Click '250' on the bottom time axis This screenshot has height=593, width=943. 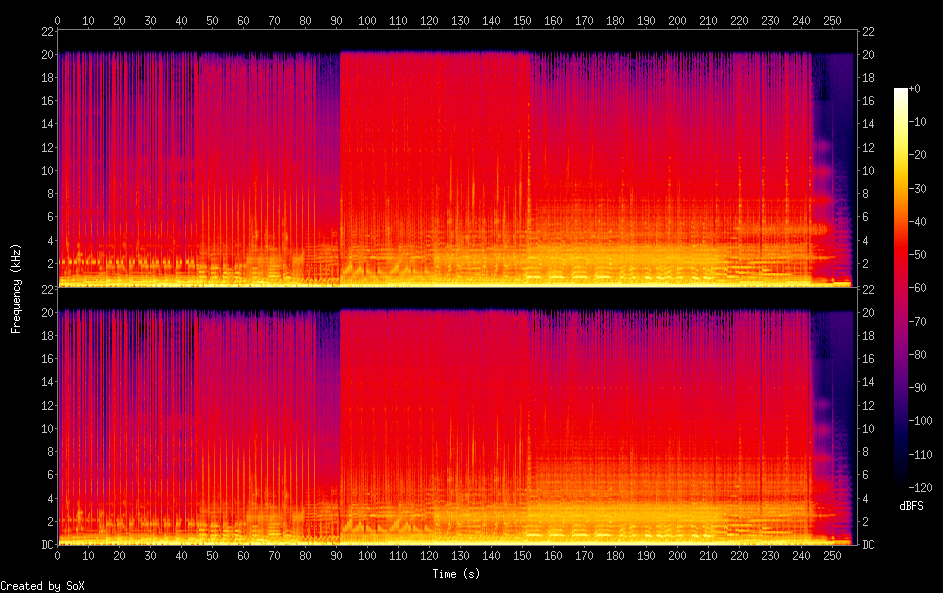(x=832, y=556)
